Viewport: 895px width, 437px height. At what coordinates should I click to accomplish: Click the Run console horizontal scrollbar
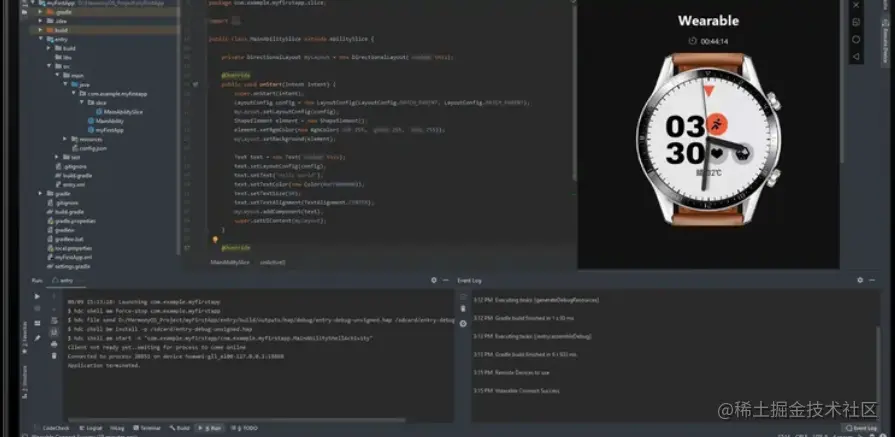tap(237, 420)
